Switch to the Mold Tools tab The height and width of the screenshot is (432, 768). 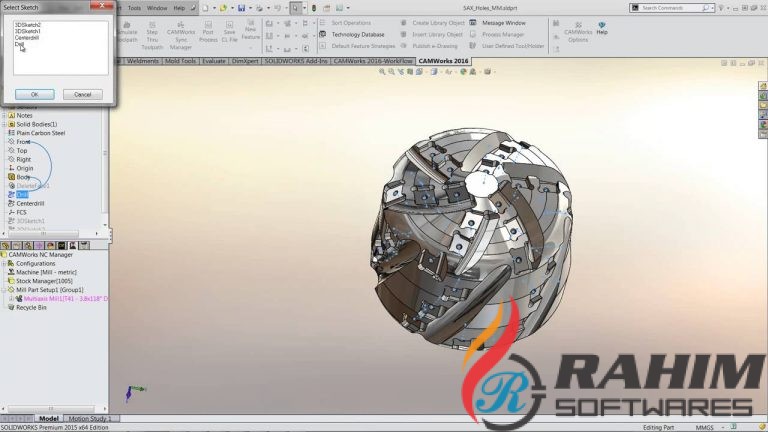181,61
